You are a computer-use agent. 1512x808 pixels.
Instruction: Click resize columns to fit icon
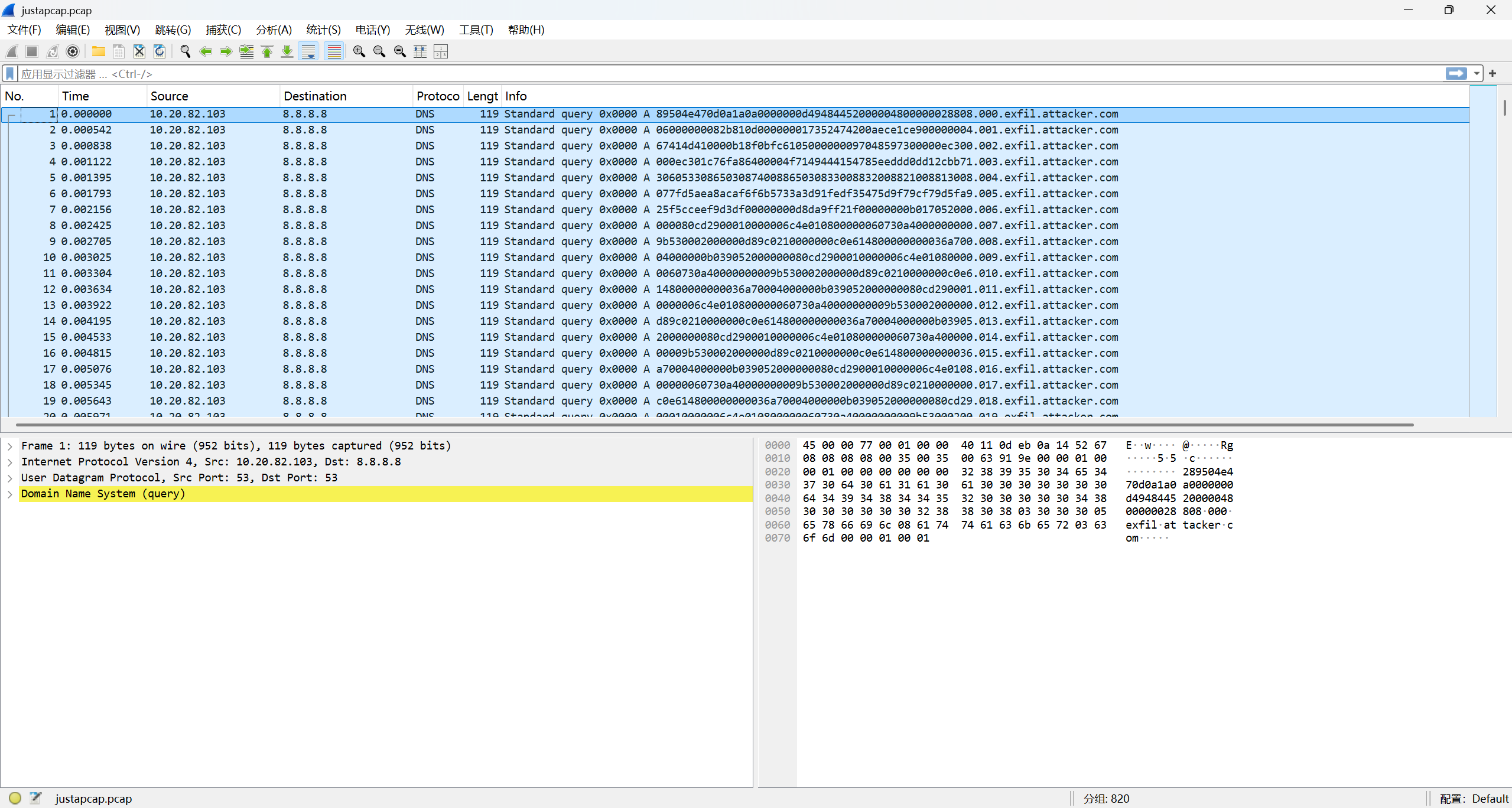(x=420, y=52)
